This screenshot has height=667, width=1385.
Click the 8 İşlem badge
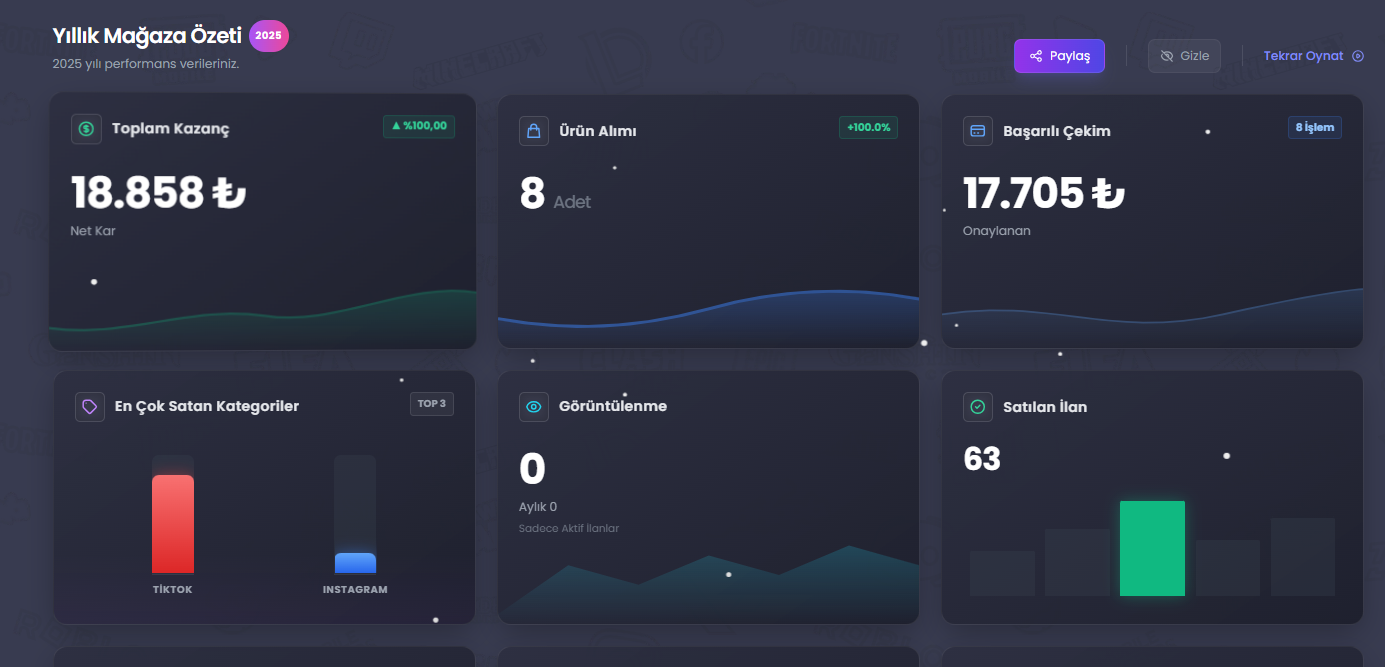[x=1315, y=128]
